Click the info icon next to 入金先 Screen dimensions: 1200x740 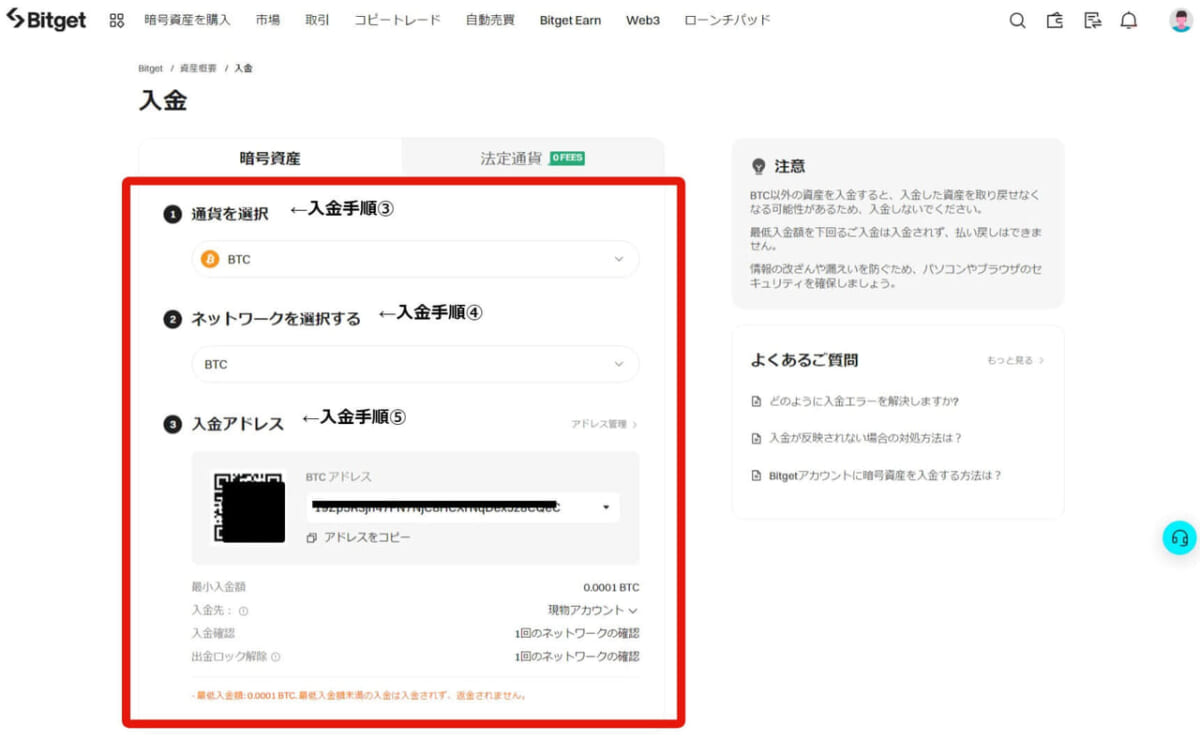coord(243,611)
